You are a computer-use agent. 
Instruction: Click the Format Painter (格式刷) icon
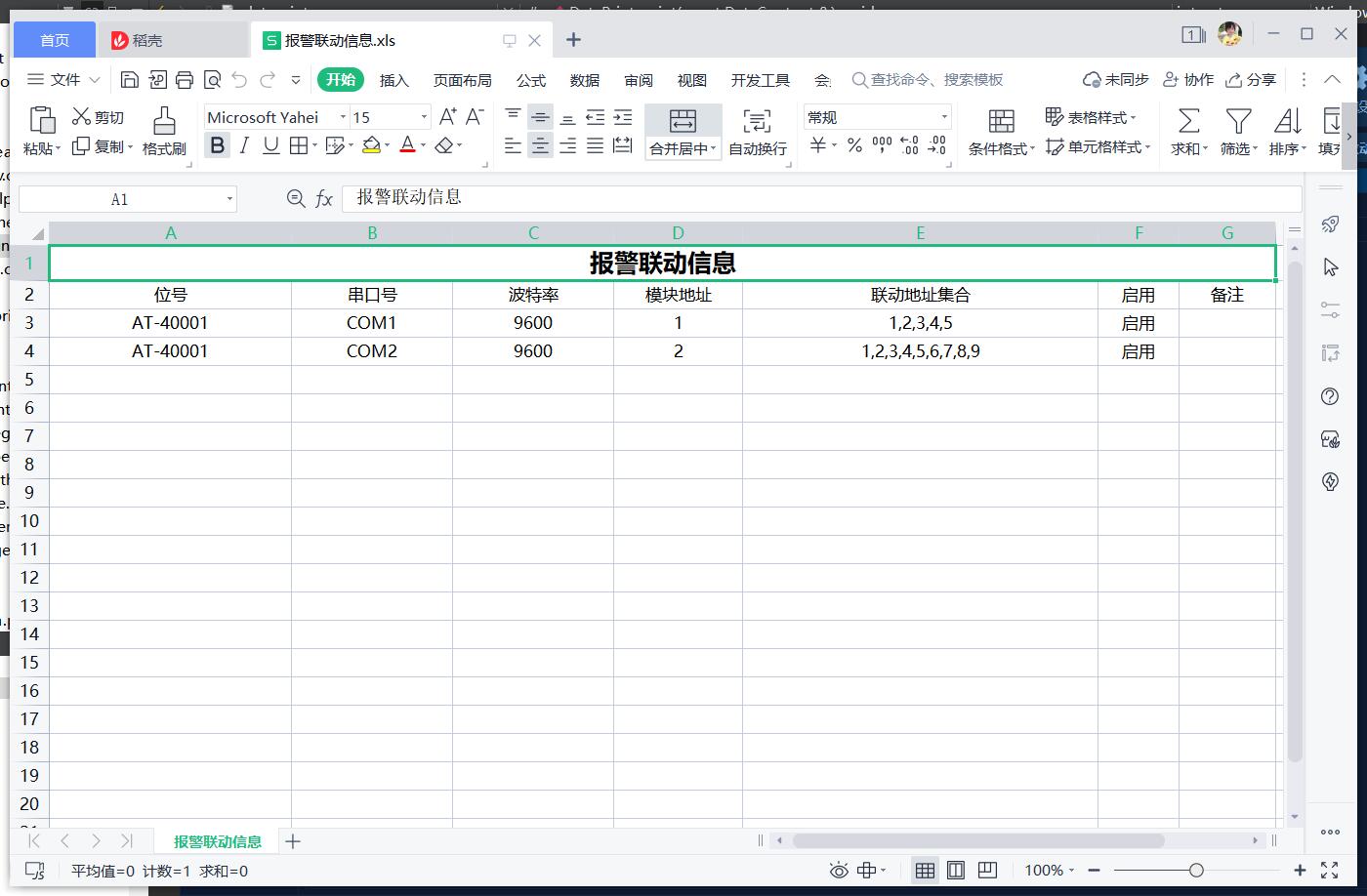coord(164,120)
